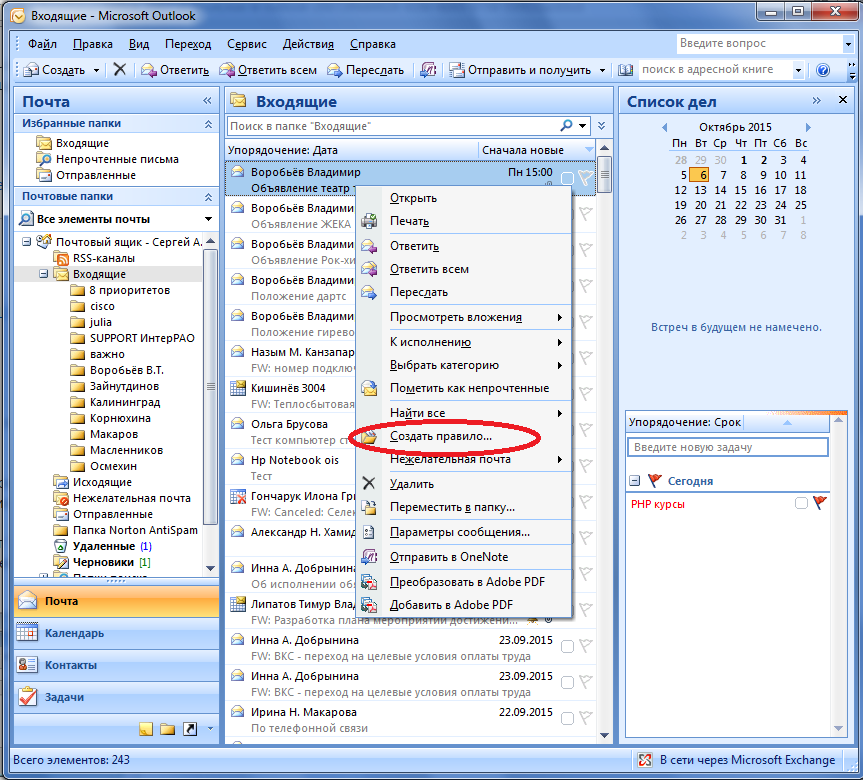Click the Нежелательная почта folder icon
The height and width of the screenshot is (780, 863).
pyautogui.click(x=61, y=498)
